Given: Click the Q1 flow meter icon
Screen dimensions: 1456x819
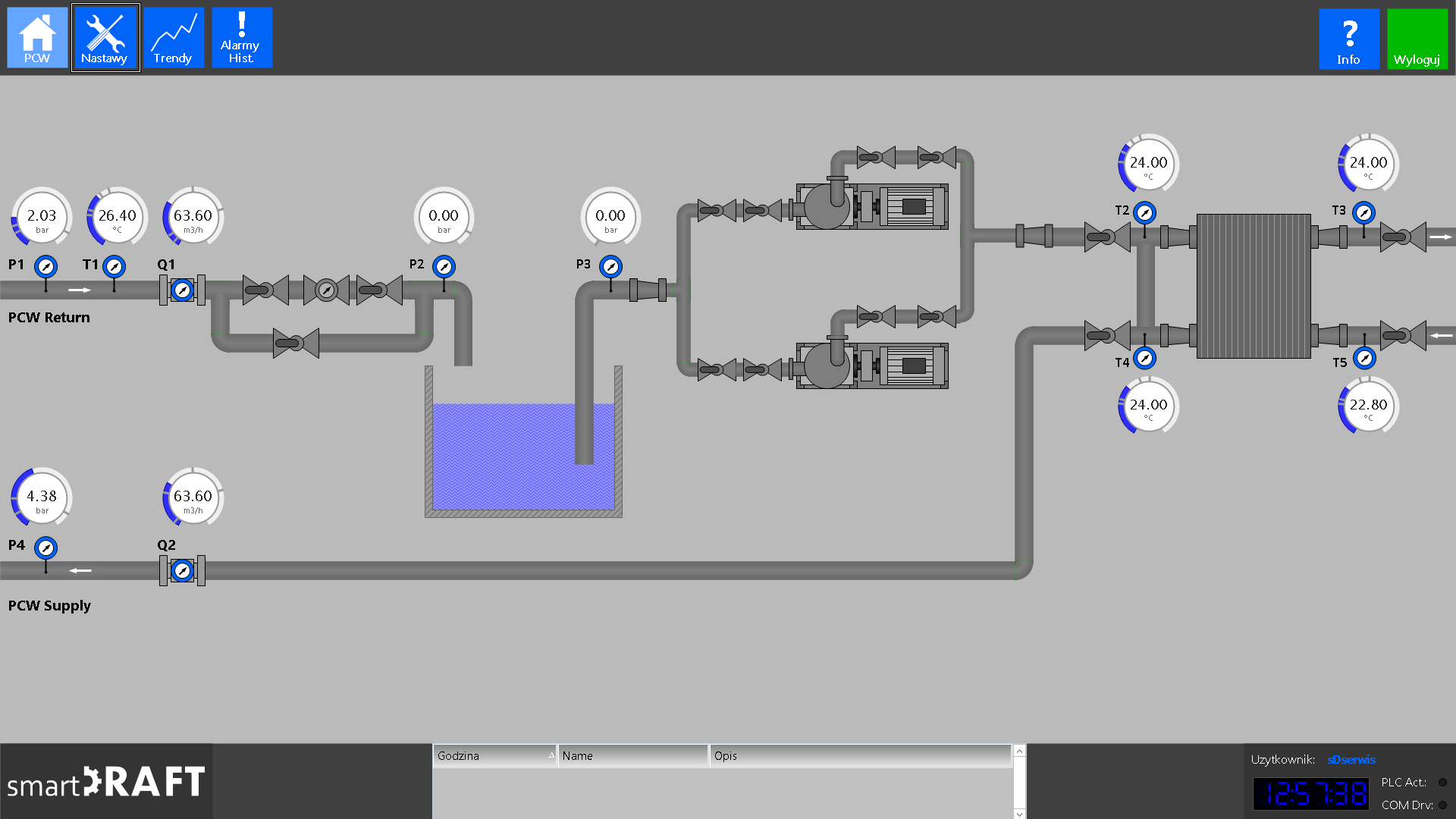Looking at the screenshot, I should (x=182, y=290).
